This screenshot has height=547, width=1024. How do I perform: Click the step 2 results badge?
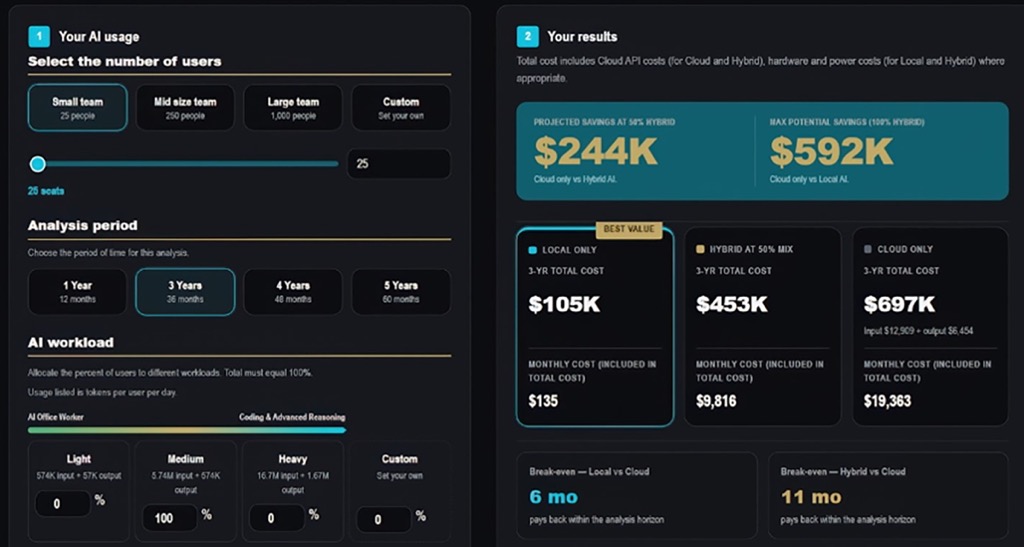click(x=527, y=37)
